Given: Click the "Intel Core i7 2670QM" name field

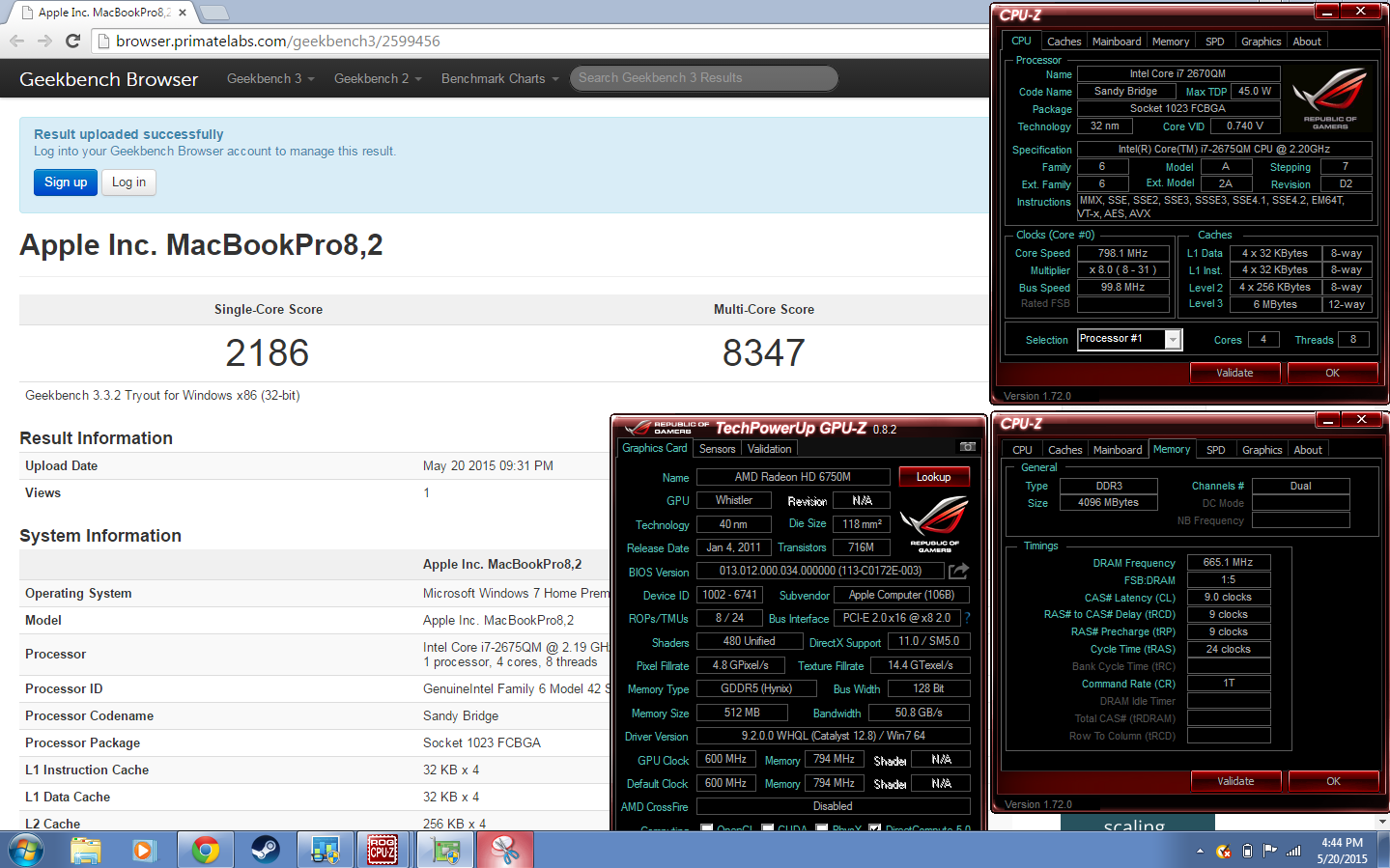Looking at the screenshot, I should point(1178,73).
